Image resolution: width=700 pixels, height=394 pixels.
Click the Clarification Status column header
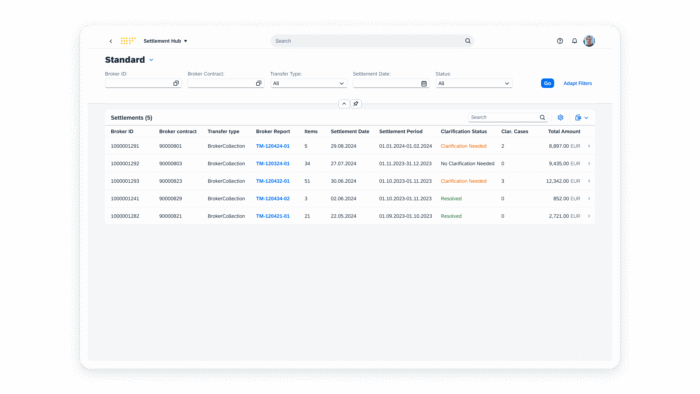click(463, 132)
